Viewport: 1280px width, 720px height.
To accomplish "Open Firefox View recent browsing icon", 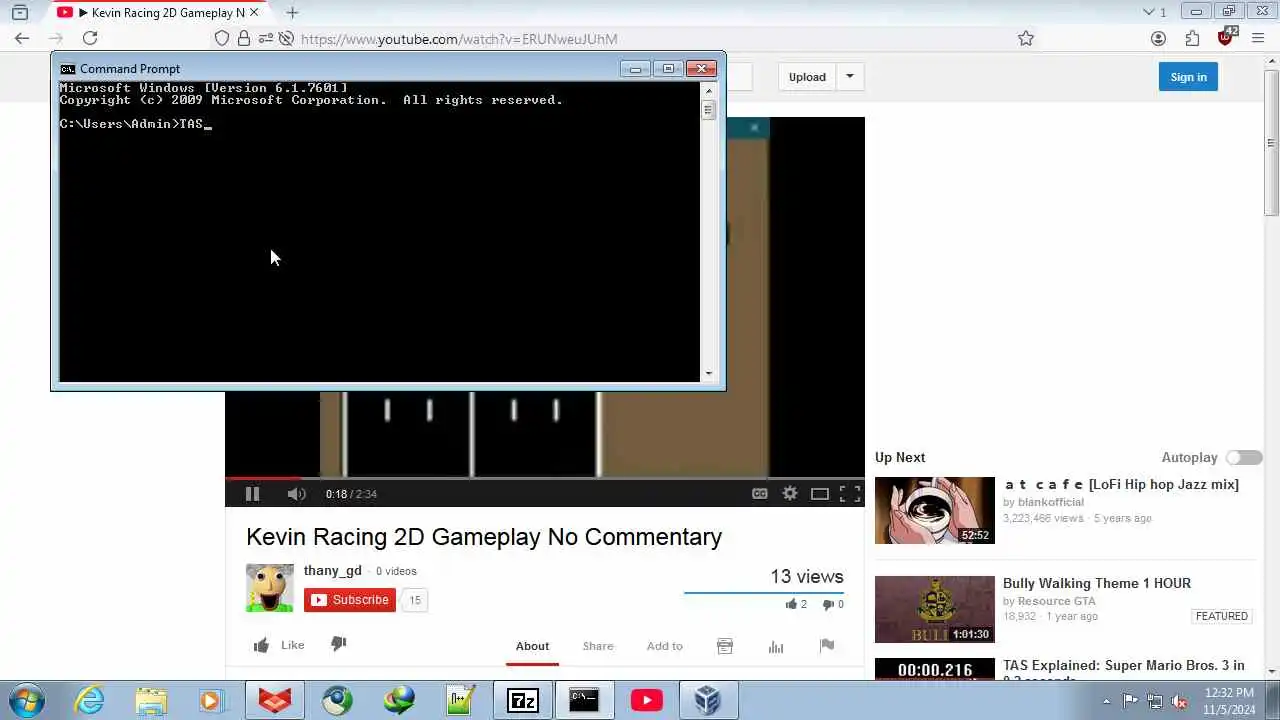I will (x=20, y=12).
